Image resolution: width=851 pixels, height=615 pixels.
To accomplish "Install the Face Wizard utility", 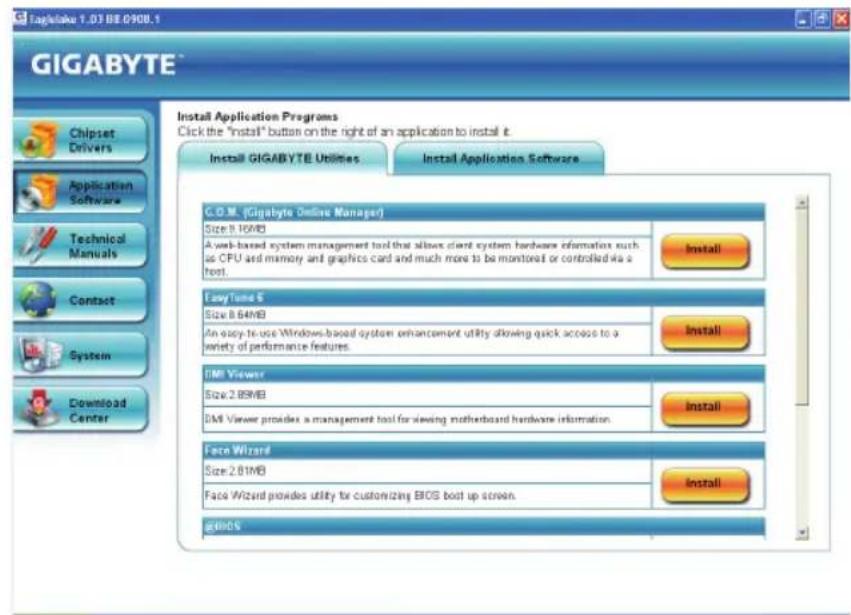I will (x=704, y=484).
